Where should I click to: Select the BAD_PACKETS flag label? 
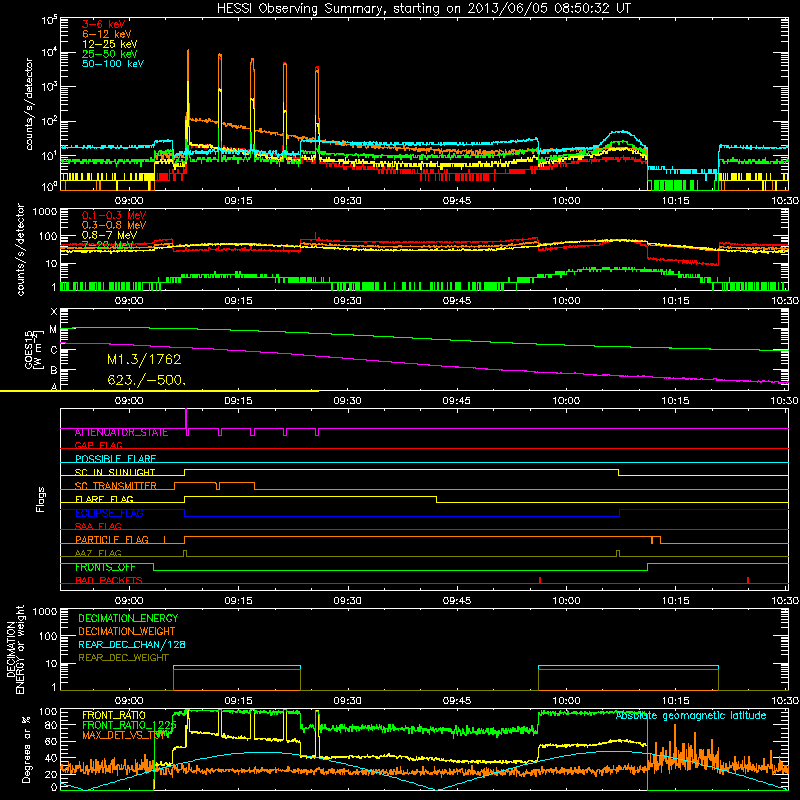pos(109,580)
